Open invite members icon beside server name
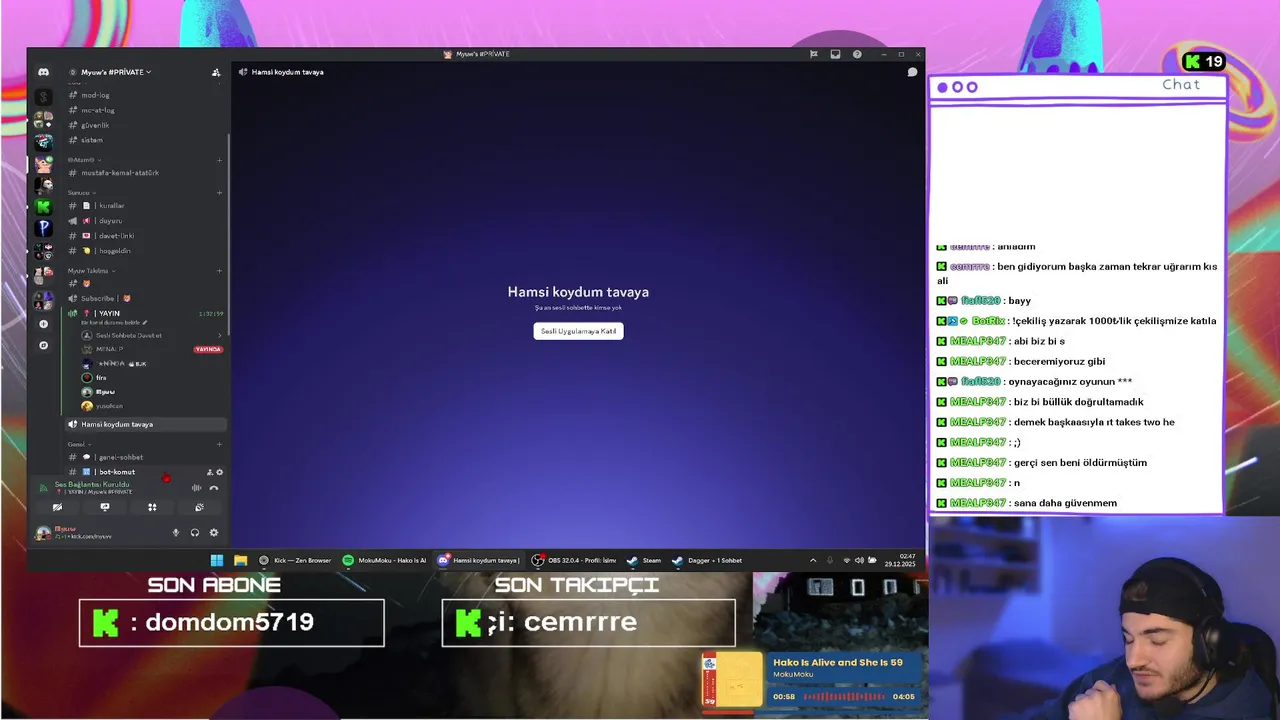1280x720 pixels. 216,72
